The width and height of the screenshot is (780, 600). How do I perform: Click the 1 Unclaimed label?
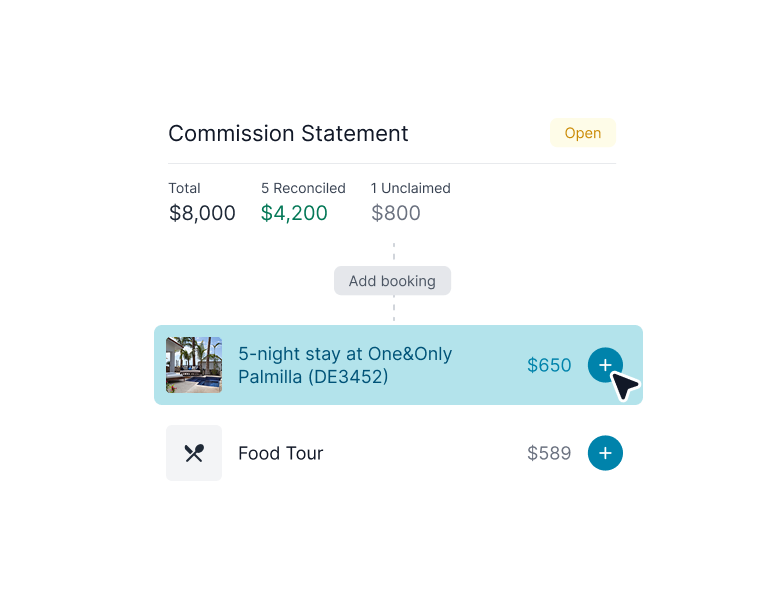(x=410, y=188)
